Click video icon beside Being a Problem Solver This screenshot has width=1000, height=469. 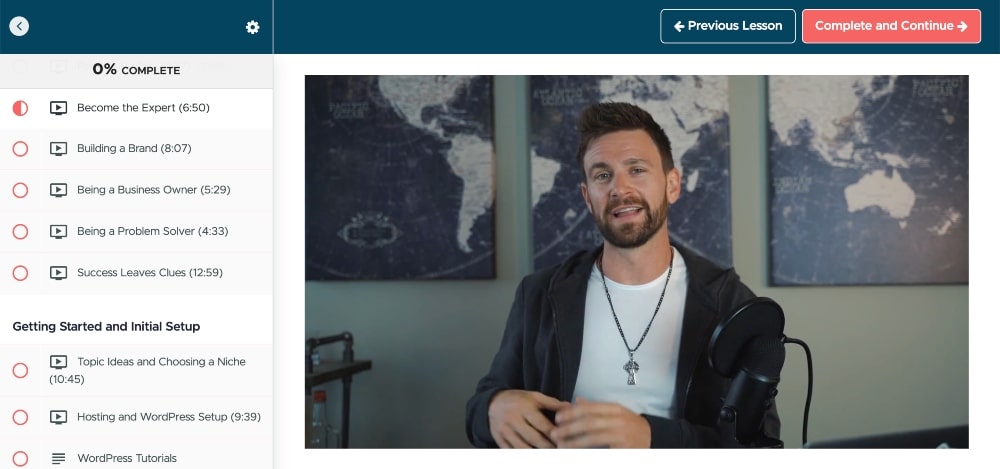pyautogui.click(x=58, y=232)
